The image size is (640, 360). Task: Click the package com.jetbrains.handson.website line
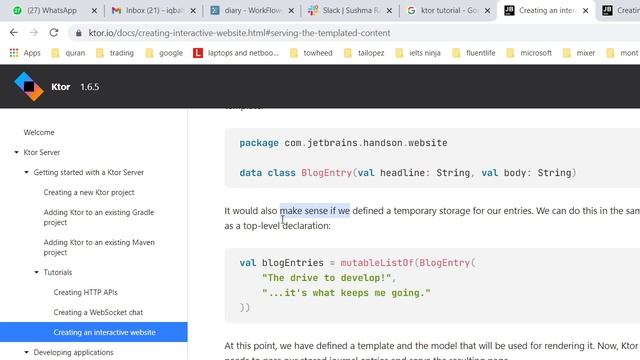click(343, 143)
